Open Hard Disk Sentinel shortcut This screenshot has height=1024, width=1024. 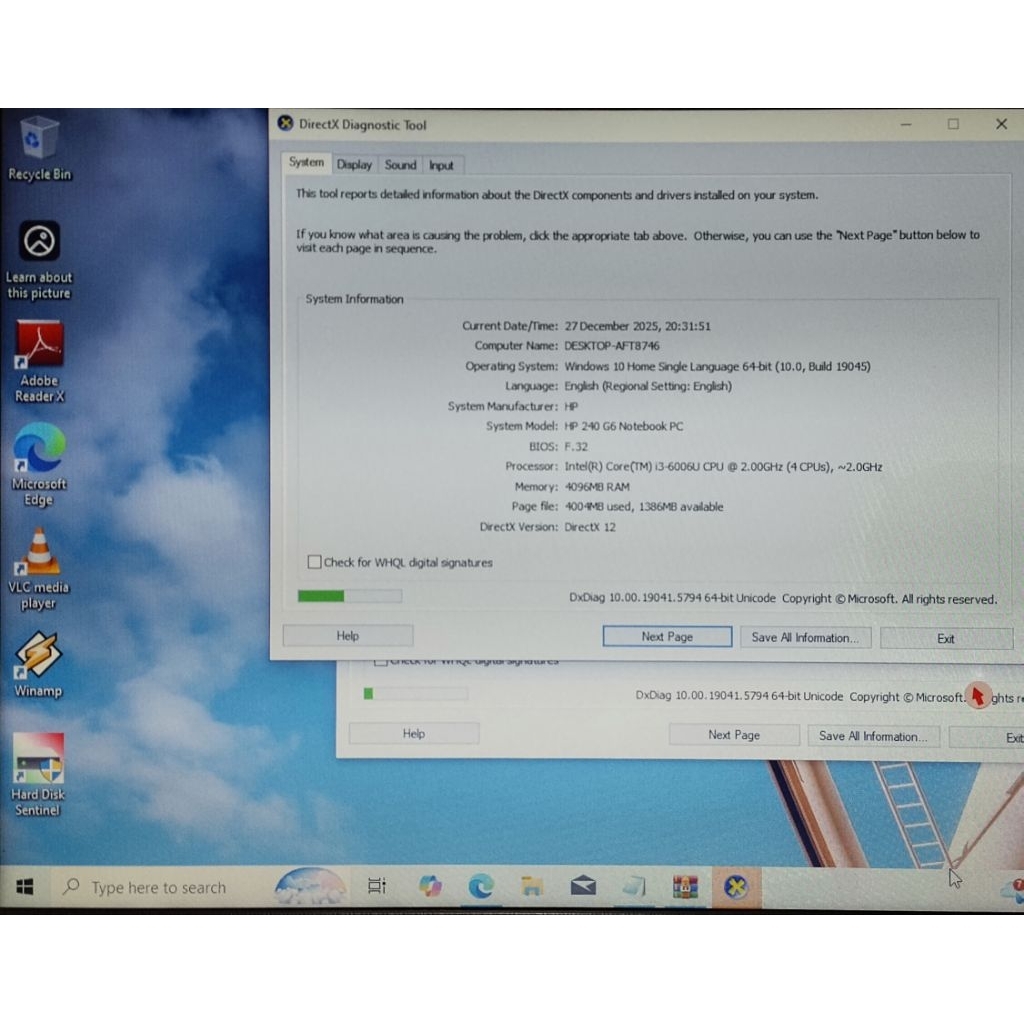click(x=39, y=759)
